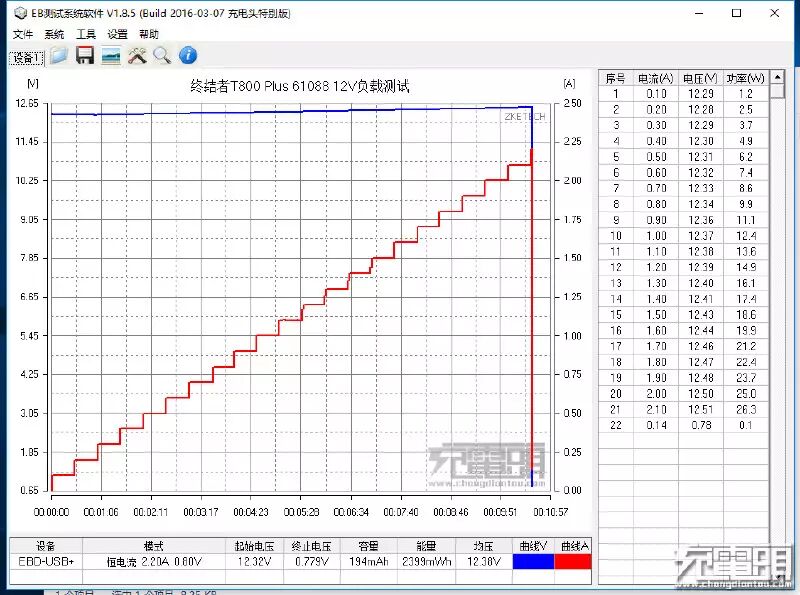Click the 电压(V) column header
This screenshot has width=800, height=595.
point(701,78)
